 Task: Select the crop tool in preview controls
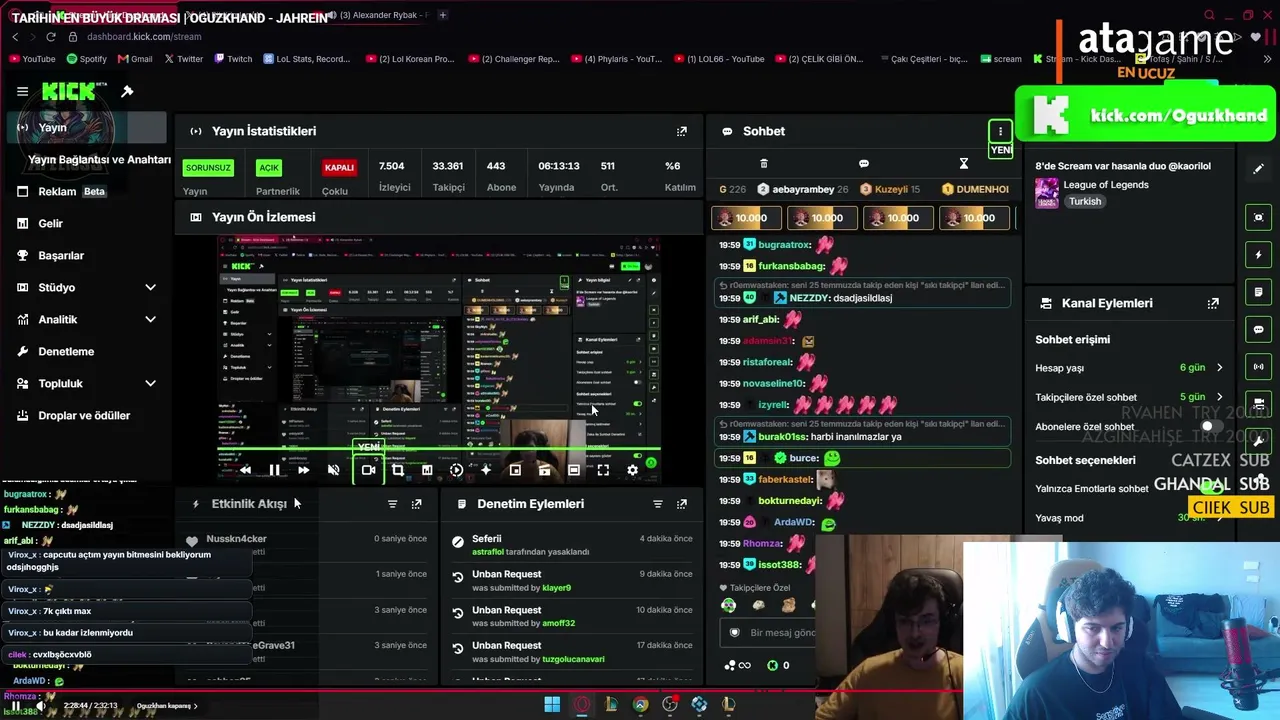tap(398, 470)
